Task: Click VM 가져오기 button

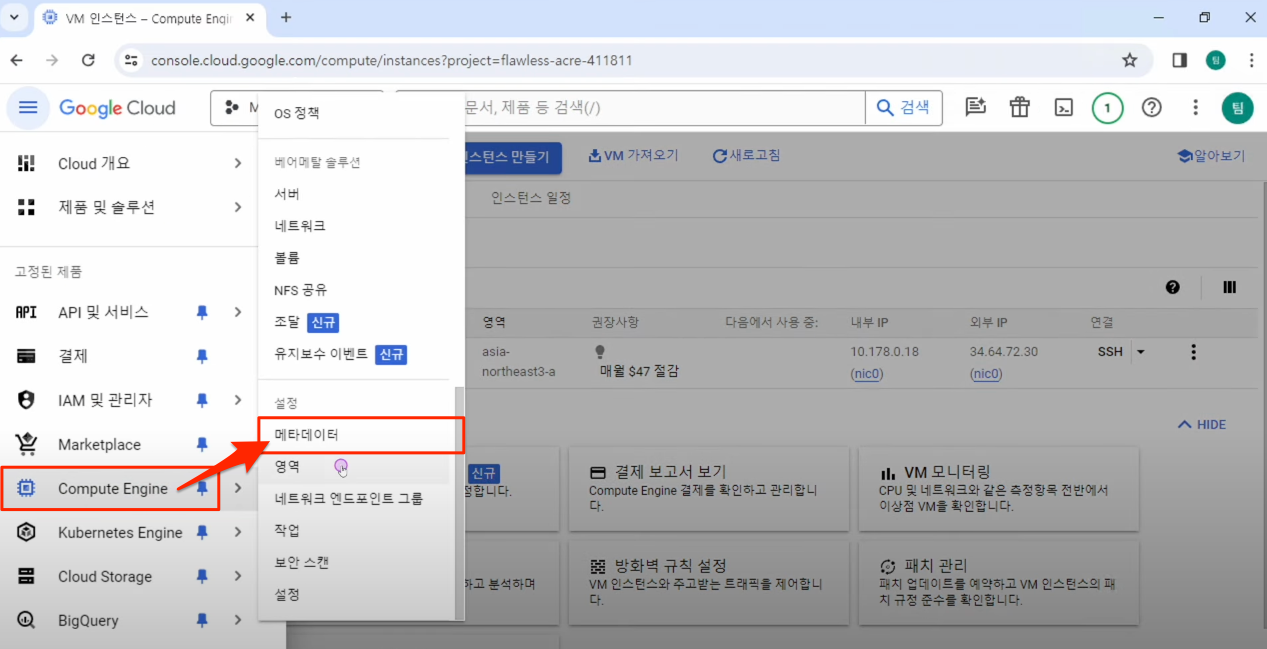Action: 634,156
